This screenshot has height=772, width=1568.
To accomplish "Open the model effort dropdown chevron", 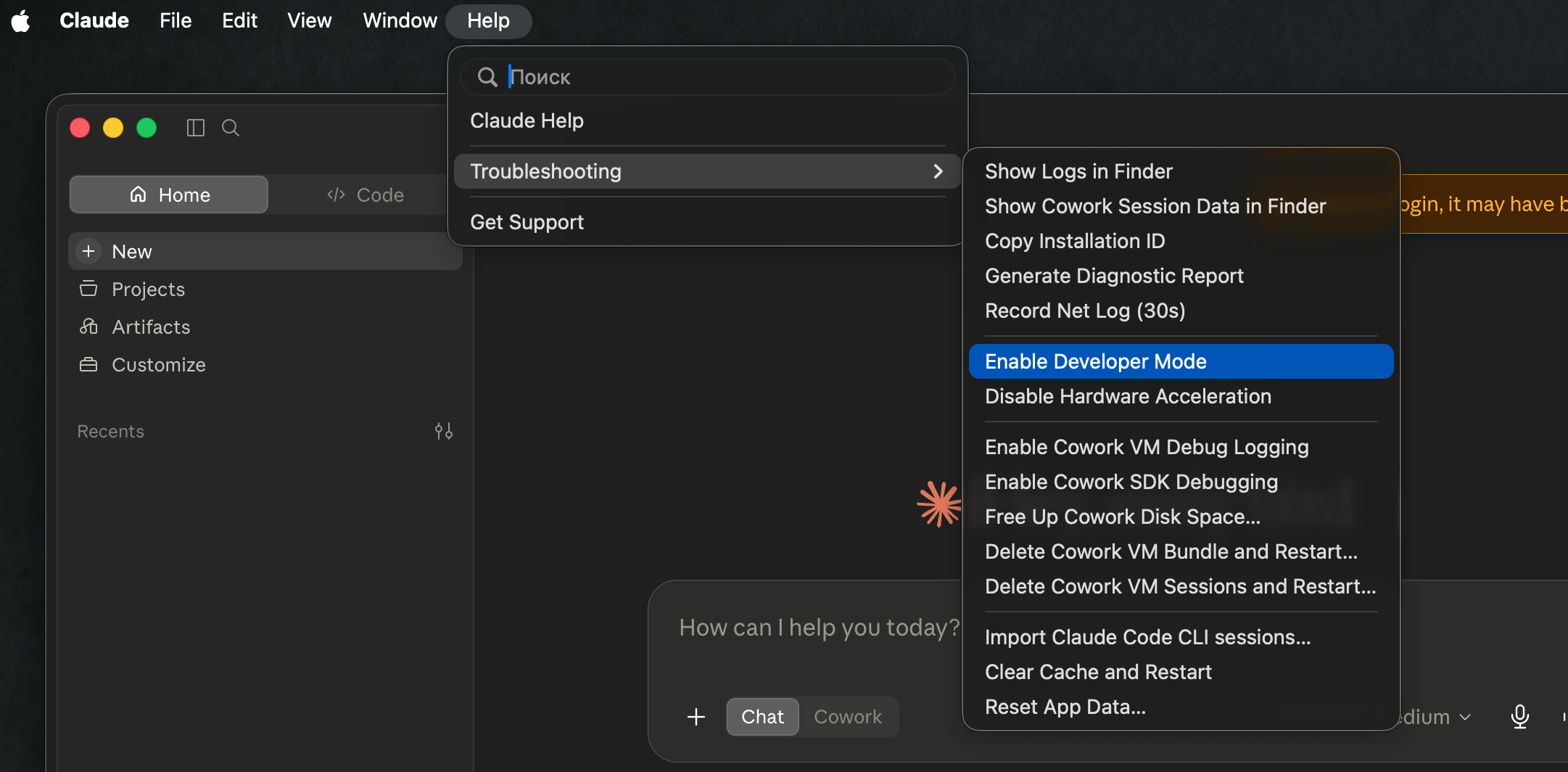I will click(x=1465, y=717).
